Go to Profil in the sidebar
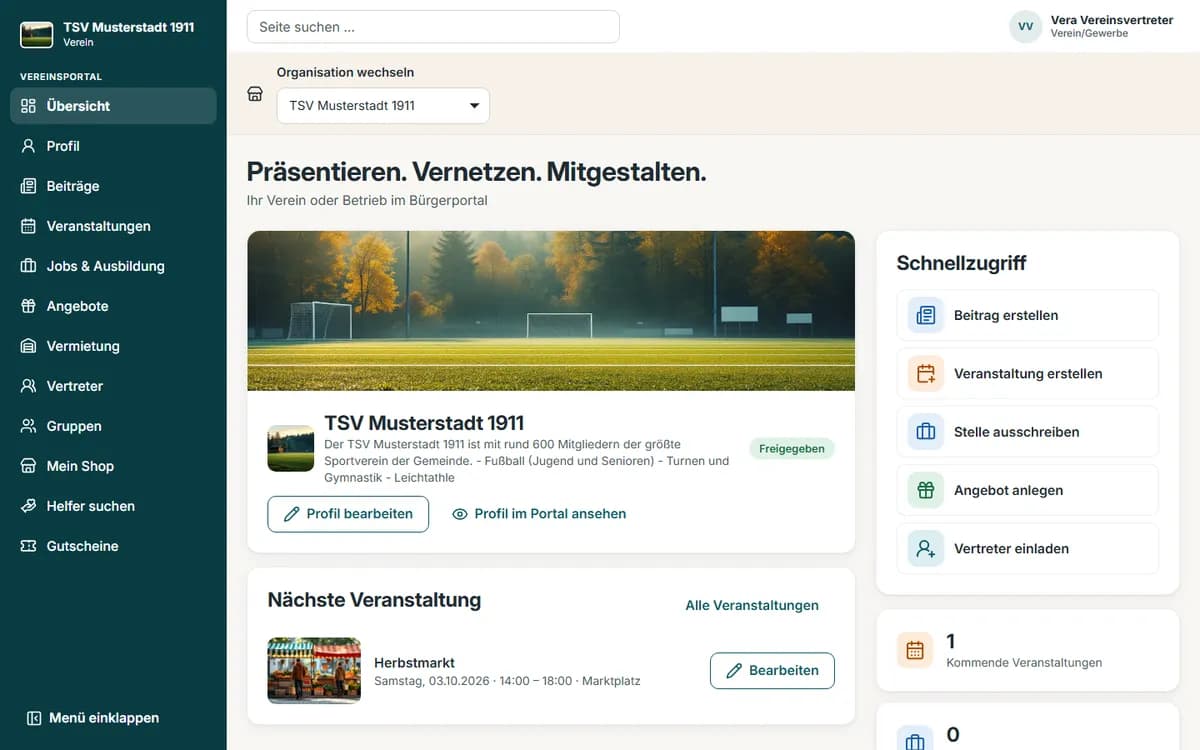 (x=113, y=146)
